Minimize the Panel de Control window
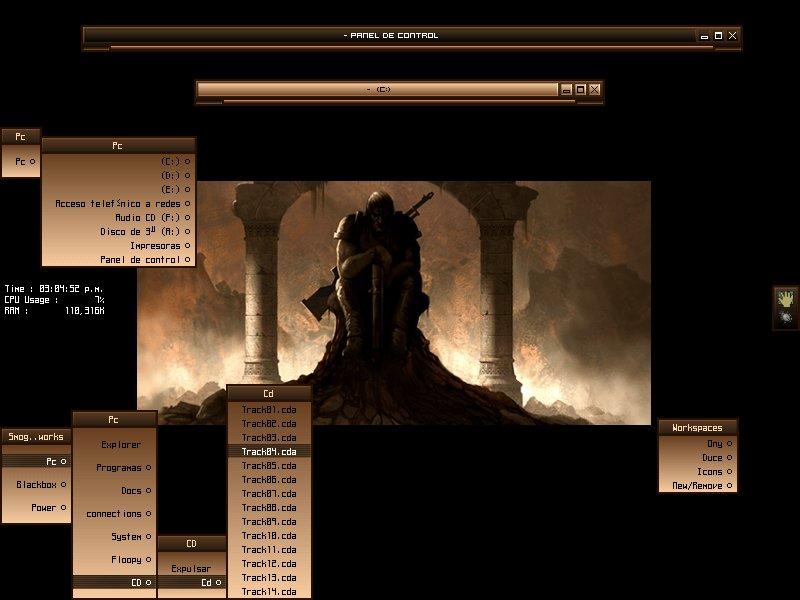Image resolution: width=800 pixels, height=600 pixels. click(705, 36)
